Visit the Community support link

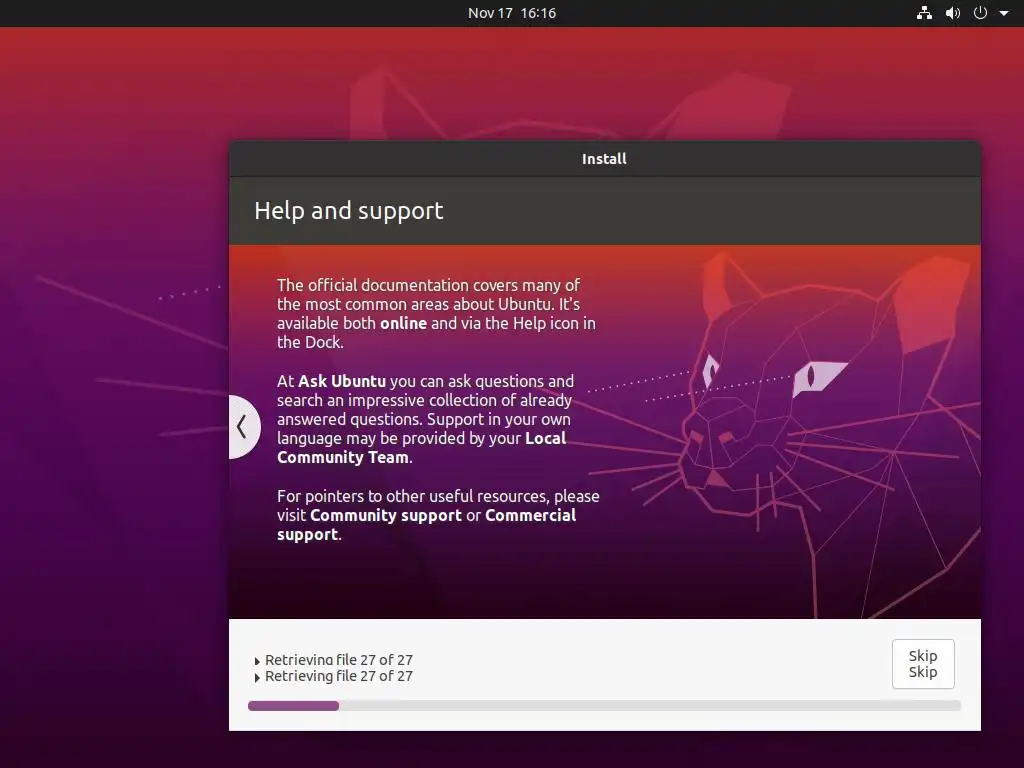pyautogui.click(x=385, y=515)
